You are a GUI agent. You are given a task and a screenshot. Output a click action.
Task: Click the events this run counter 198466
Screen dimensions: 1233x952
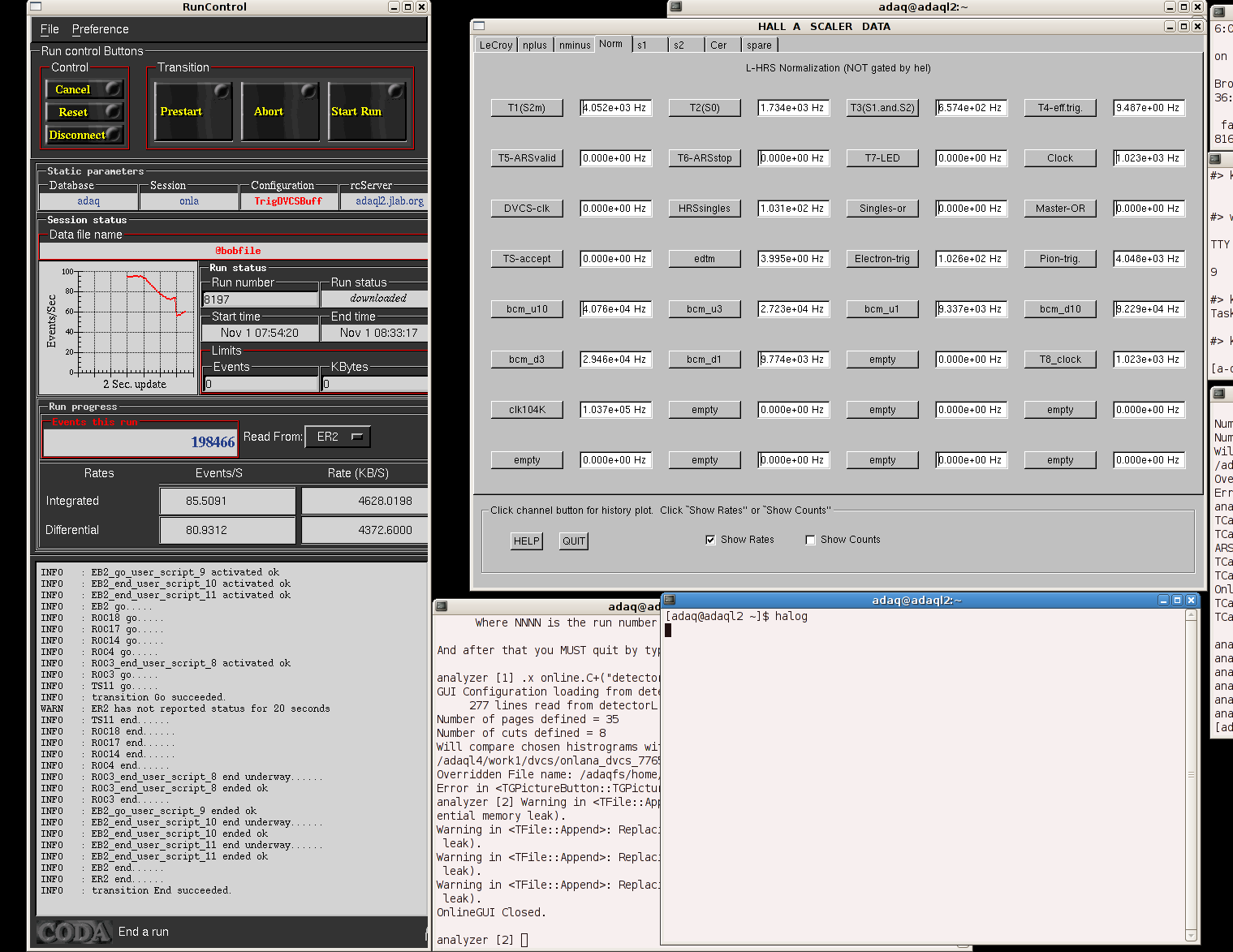pos(140,442)
